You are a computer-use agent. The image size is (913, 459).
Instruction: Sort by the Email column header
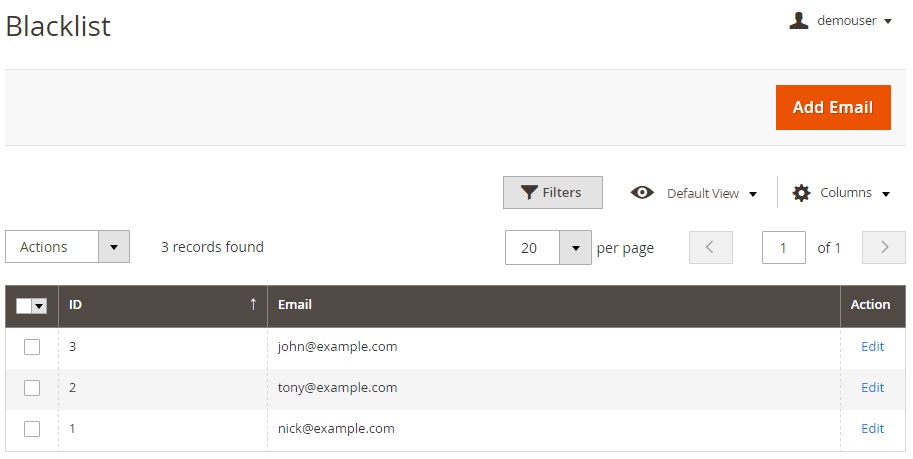click(295, 305)
